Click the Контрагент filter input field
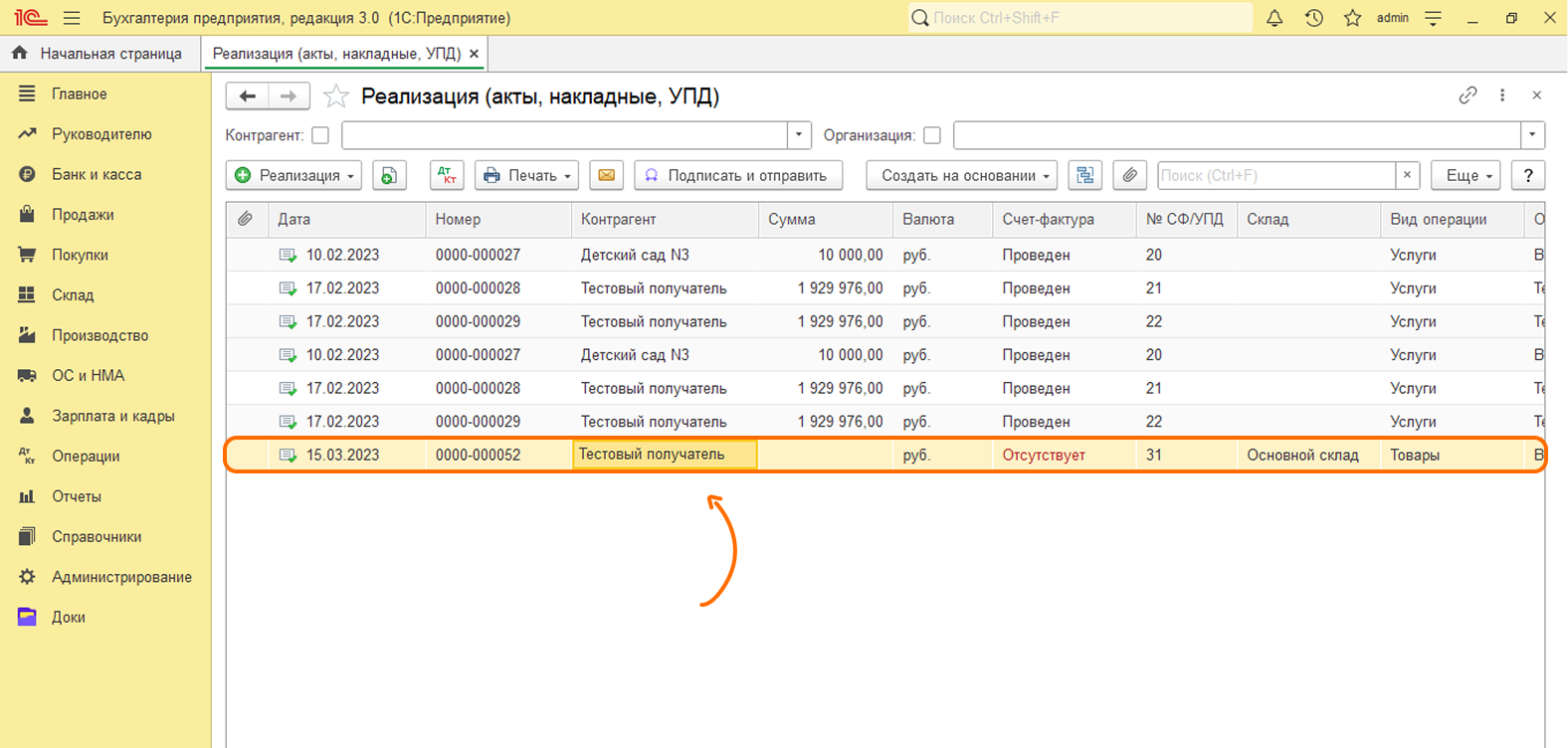The image size is (1568, 748). [x=565, y=135]
